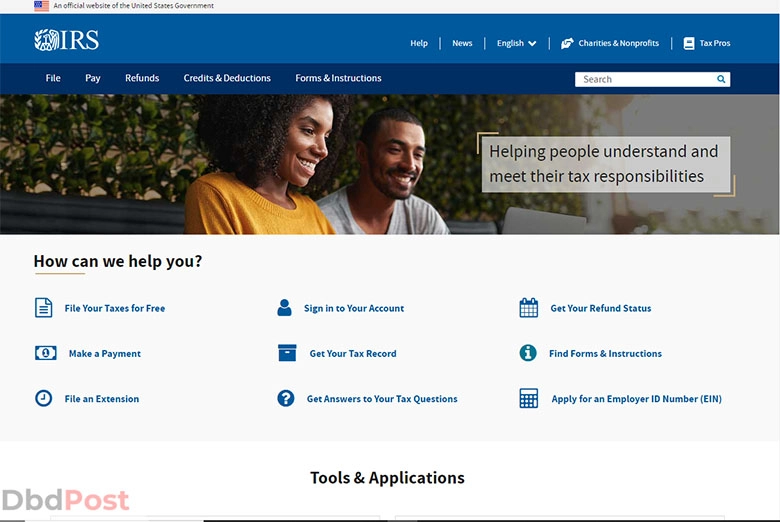
Task: Open the Forms & Instructions menu
Action: 338,78
